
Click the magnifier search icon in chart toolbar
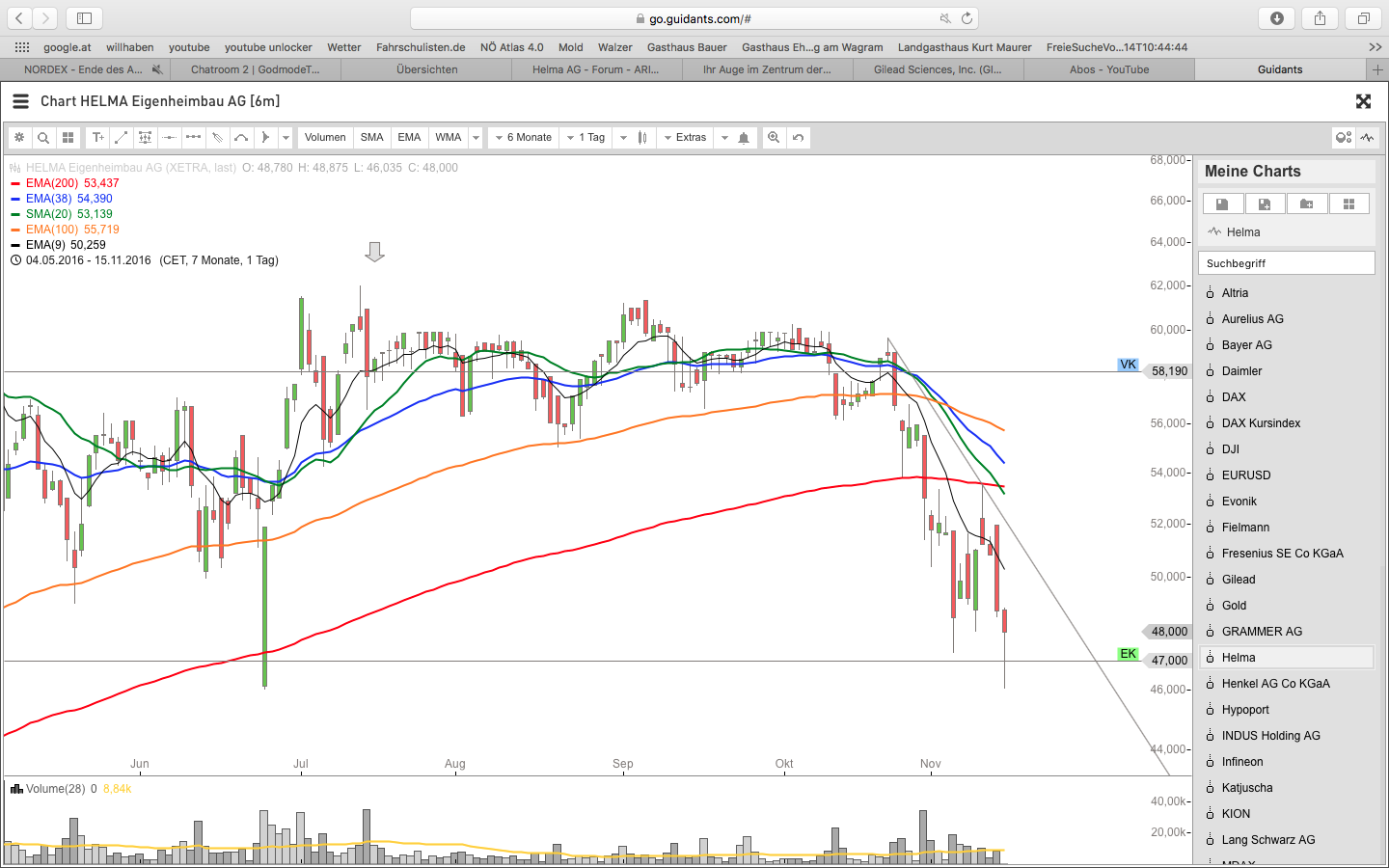click(43, 138)
